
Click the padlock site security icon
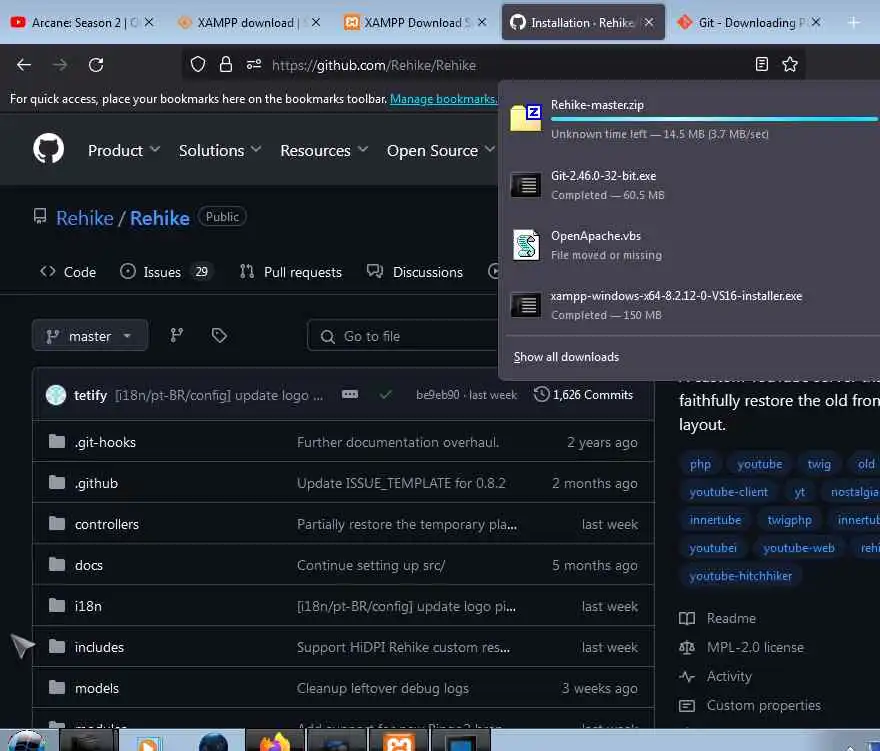(226, 65)
